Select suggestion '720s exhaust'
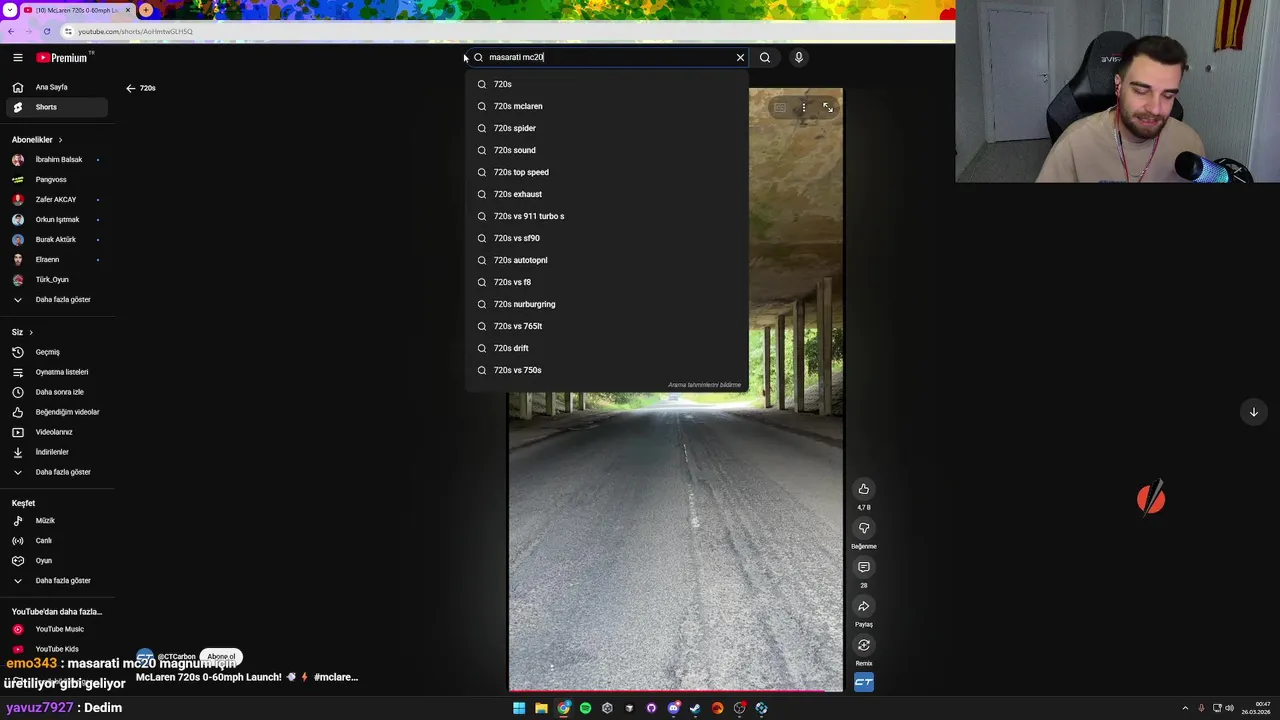The height and width of the screenshot is (720, 1280). pos(607,194)
